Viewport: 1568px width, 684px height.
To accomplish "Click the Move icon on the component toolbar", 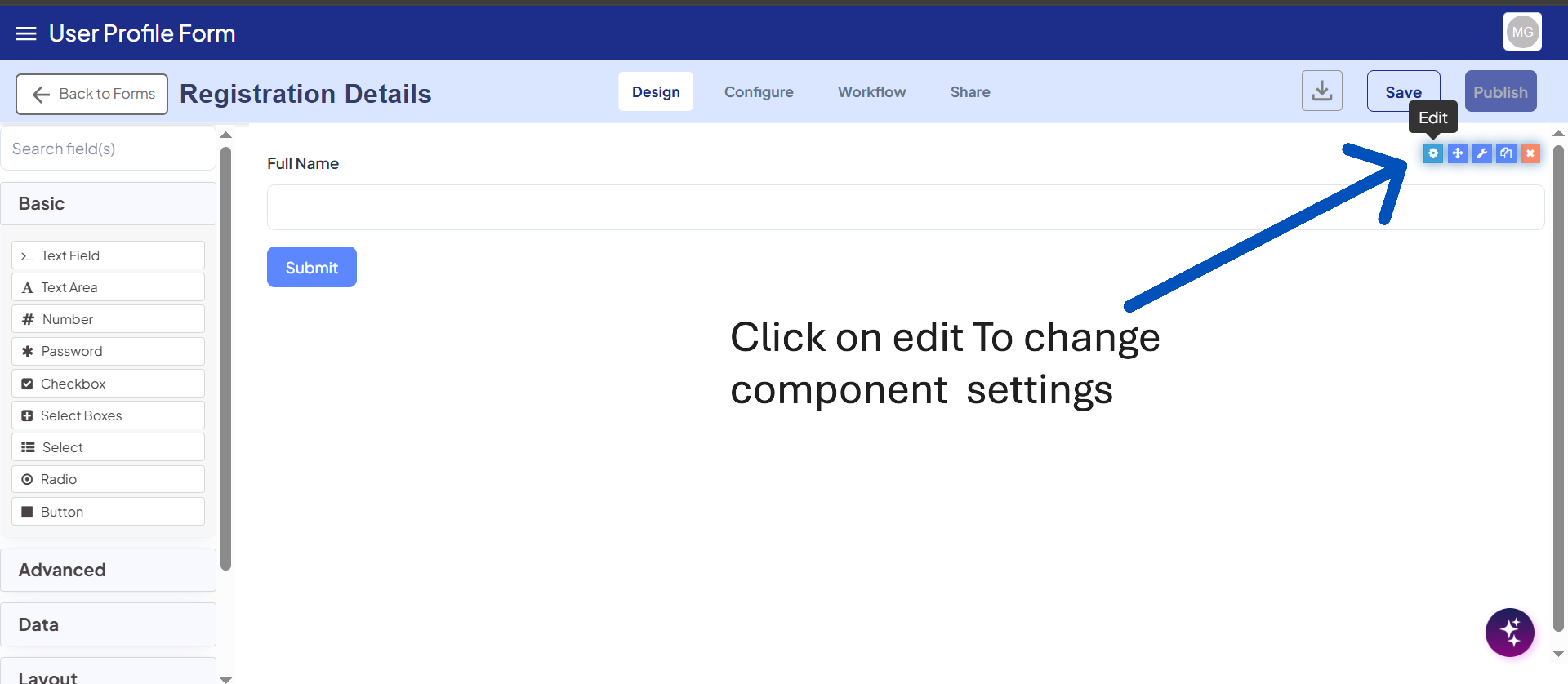I will click(1458, 153).
